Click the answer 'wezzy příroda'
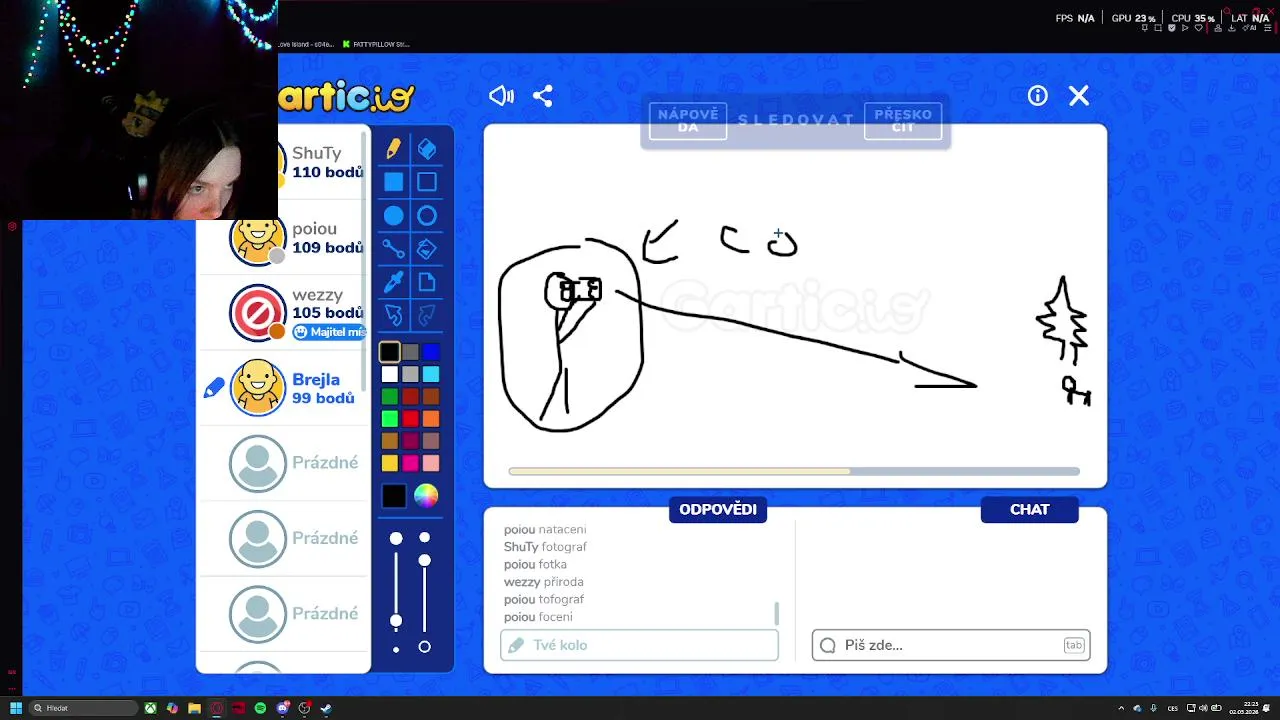 pyautogui.click(x=544, y=582)
